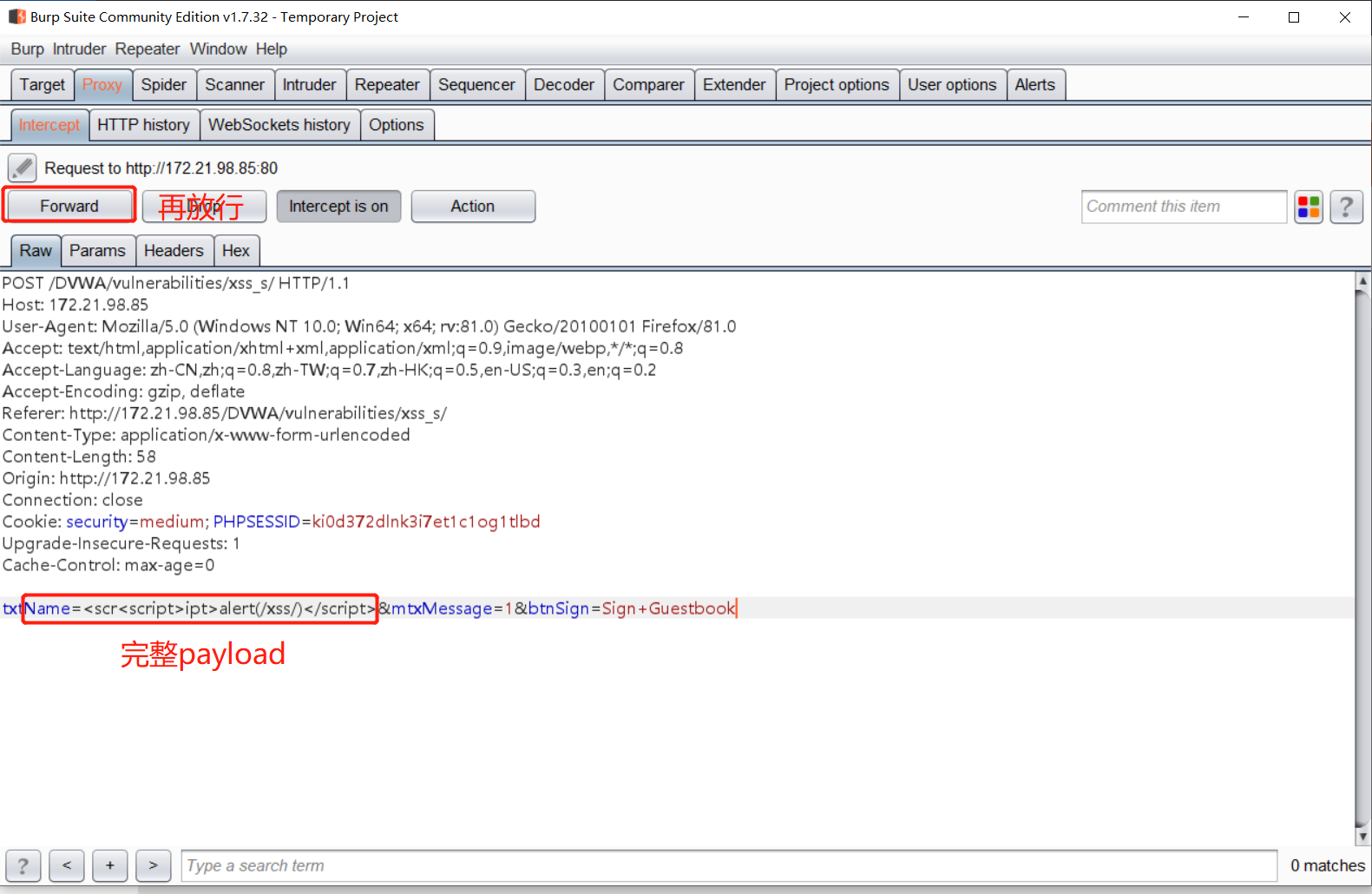Viewport: 1372px width, 894px height.
Task: Open the proxy Options sub-tab
Action: (397, 125)
